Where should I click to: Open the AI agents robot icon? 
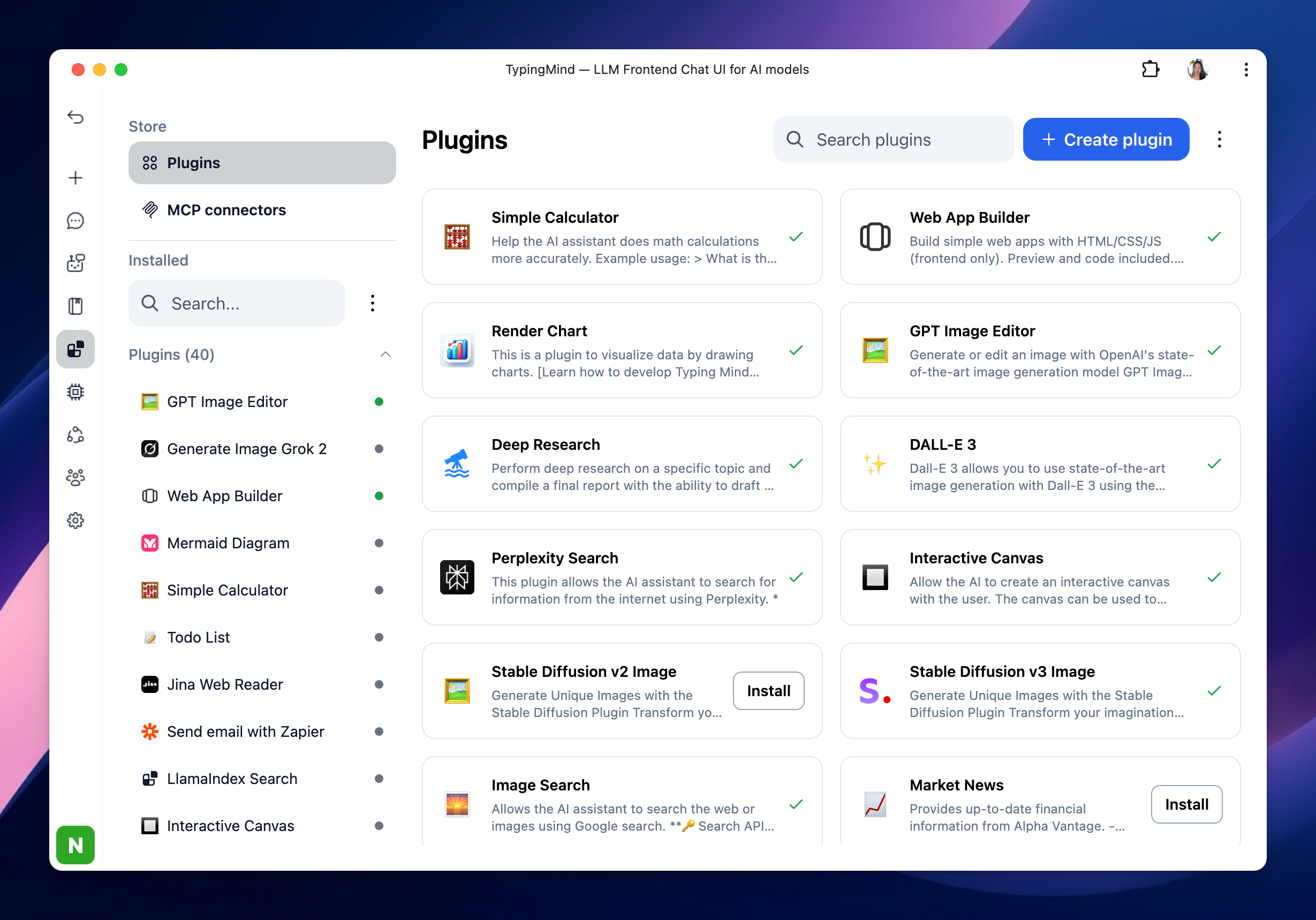75,263
